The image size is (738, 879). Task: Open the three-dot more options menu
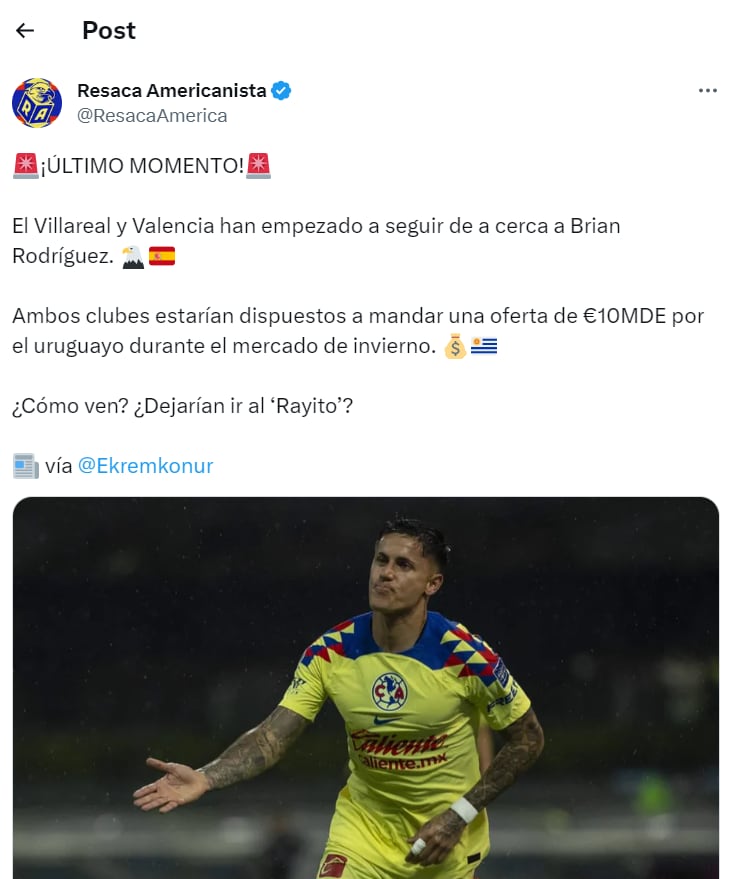[708, 90]
